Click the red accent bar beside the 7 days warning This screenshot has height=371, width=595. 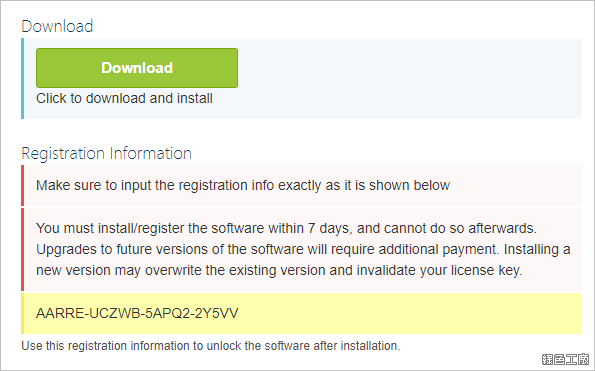point(23,249)
